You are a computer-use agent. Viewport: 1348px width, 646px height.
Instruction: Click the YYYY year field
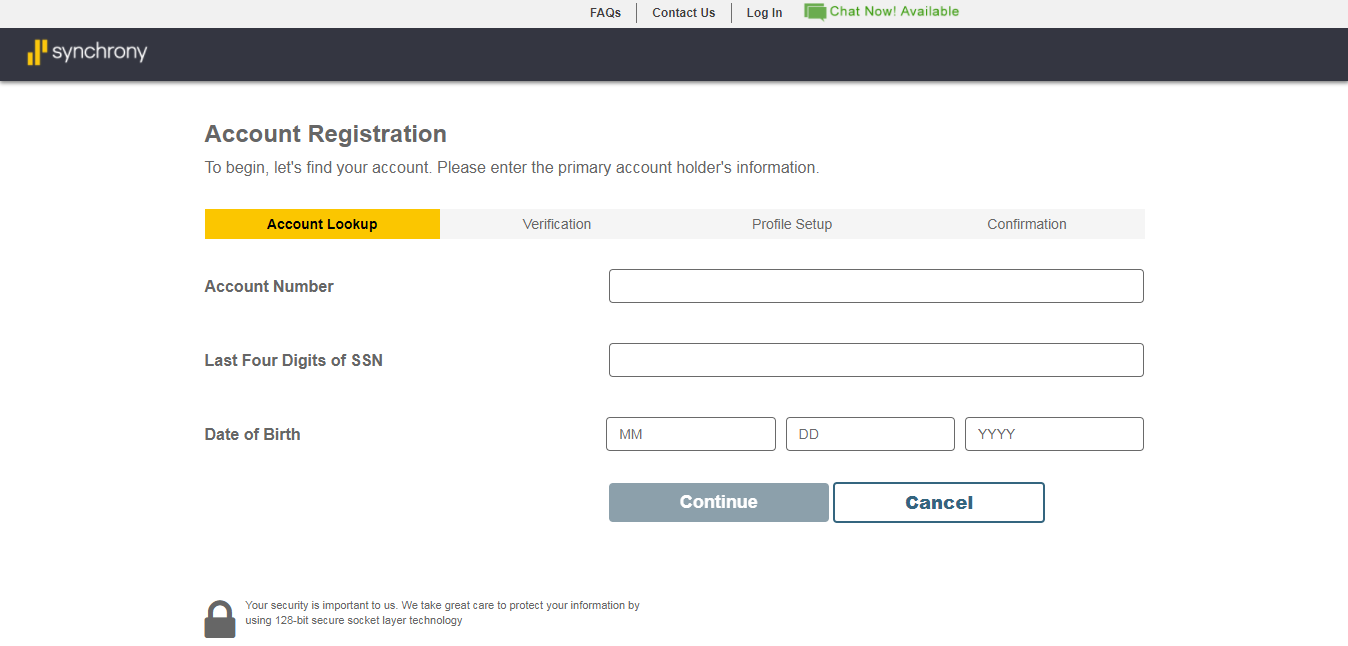(x=1054, y=434)
